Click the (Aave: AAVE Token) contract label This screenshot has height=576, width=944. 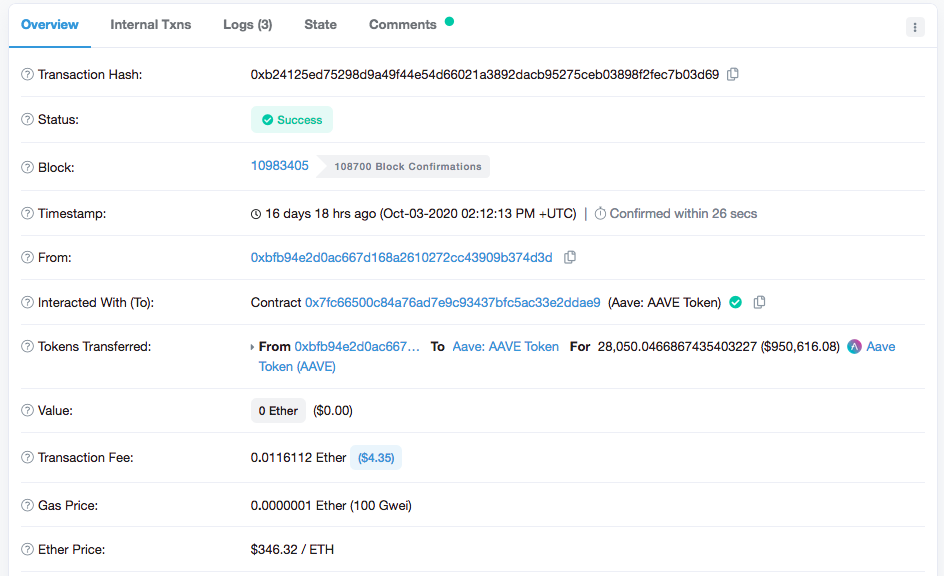click(665, 302)
